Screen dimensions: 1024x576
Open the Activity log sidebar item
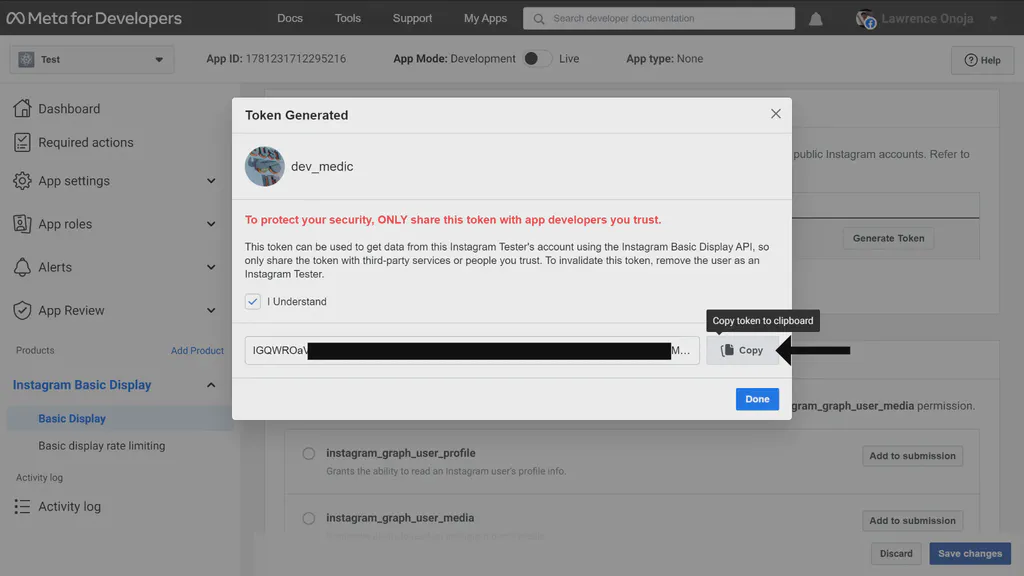coord(70,506)
